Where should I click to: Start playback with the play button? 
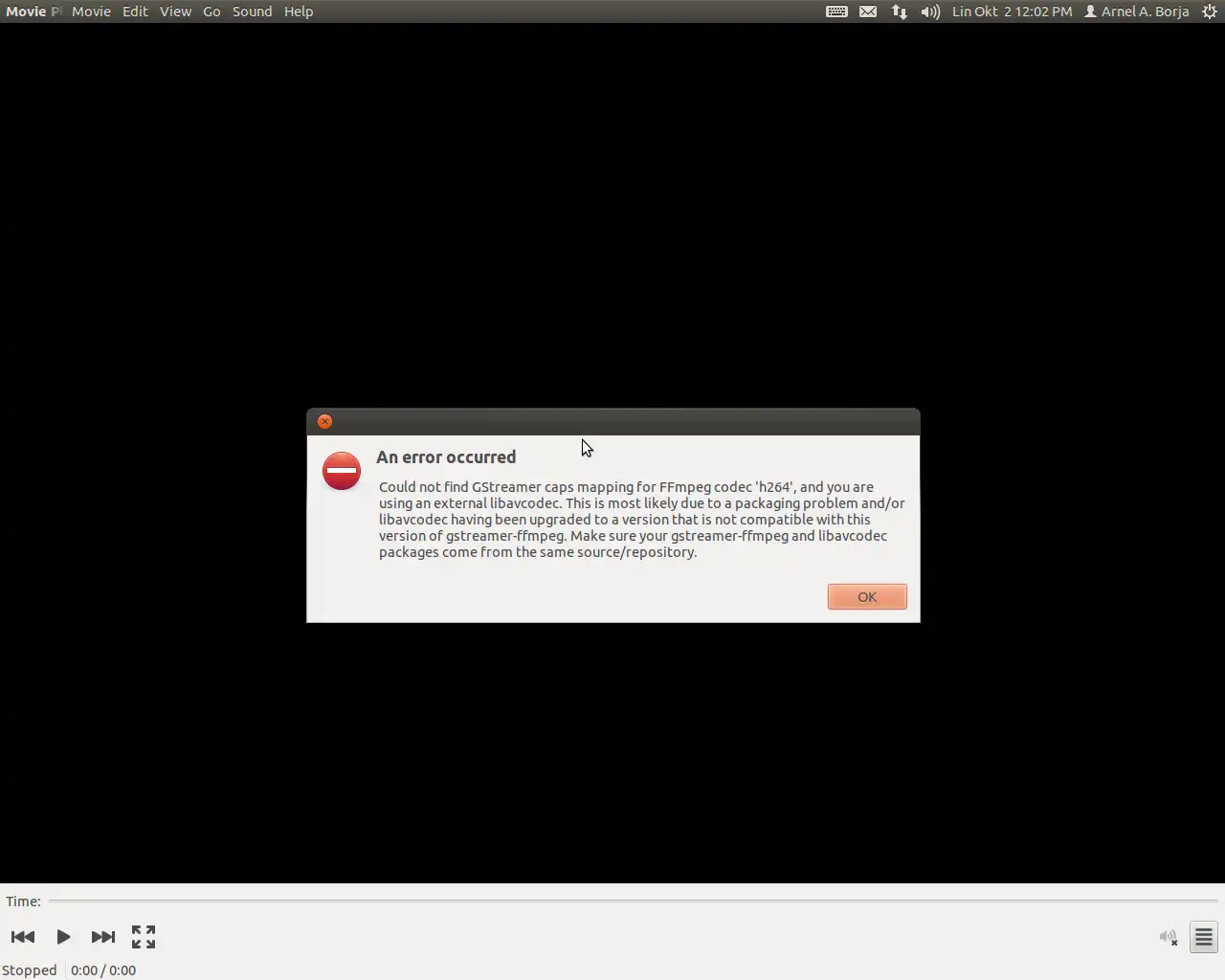[63, 937]
